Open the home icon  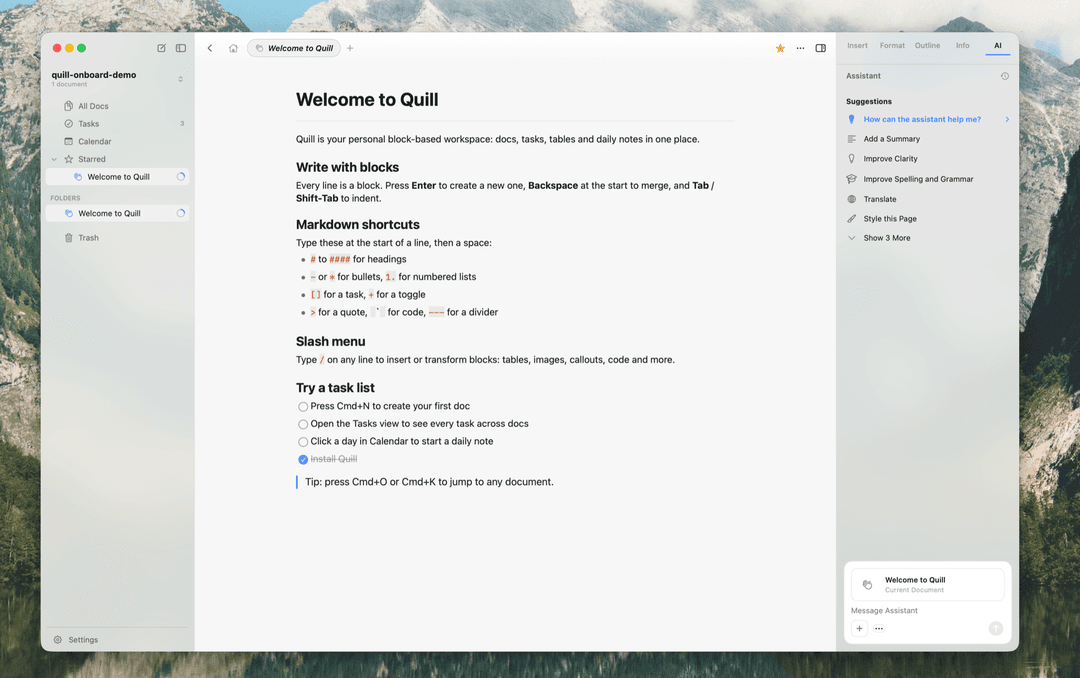point(233,48)
